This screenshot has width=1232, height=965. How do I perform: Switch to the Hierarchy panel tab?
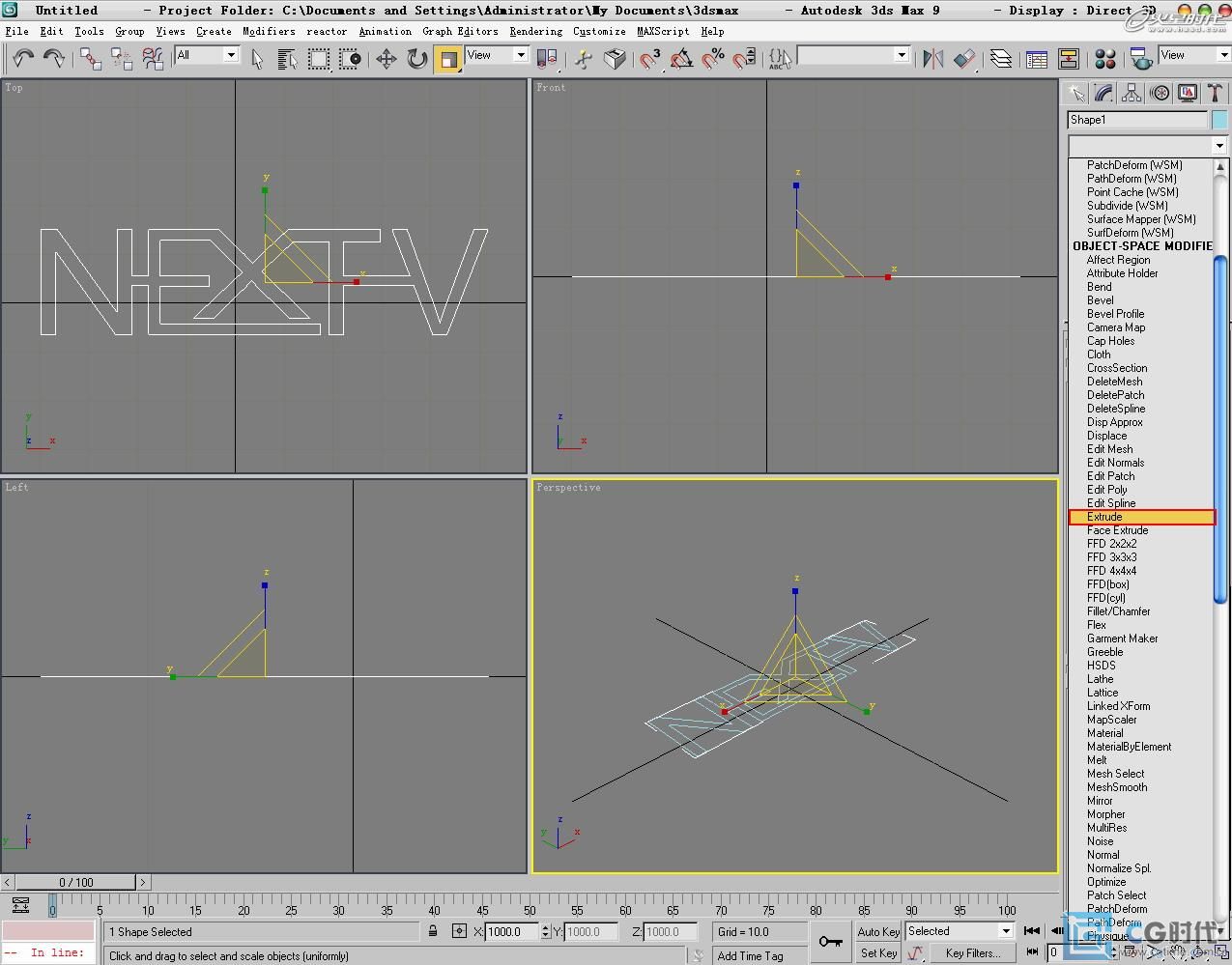[x=1132, y=94]
